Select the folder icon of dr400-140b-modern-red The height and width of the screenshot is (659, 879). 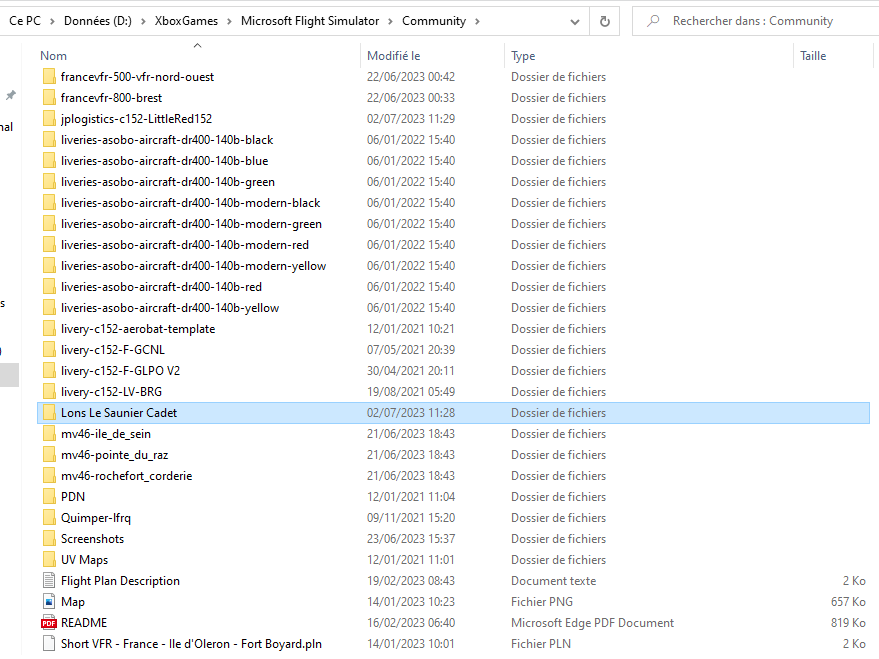(49, 244)
